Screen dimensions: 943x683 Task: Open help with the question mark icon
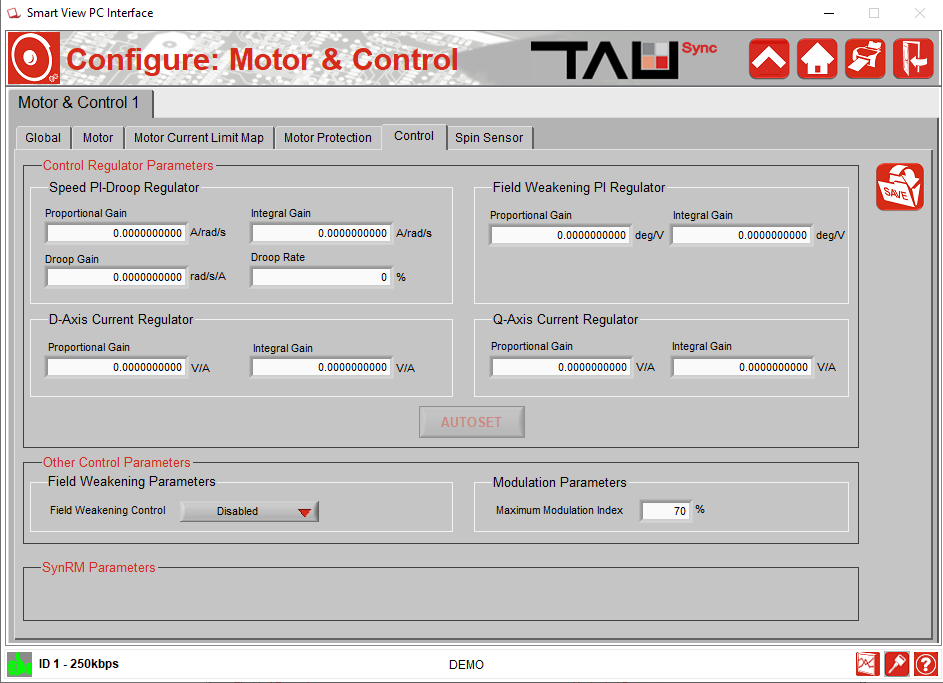pyautogui.click(x=925, y=664)
